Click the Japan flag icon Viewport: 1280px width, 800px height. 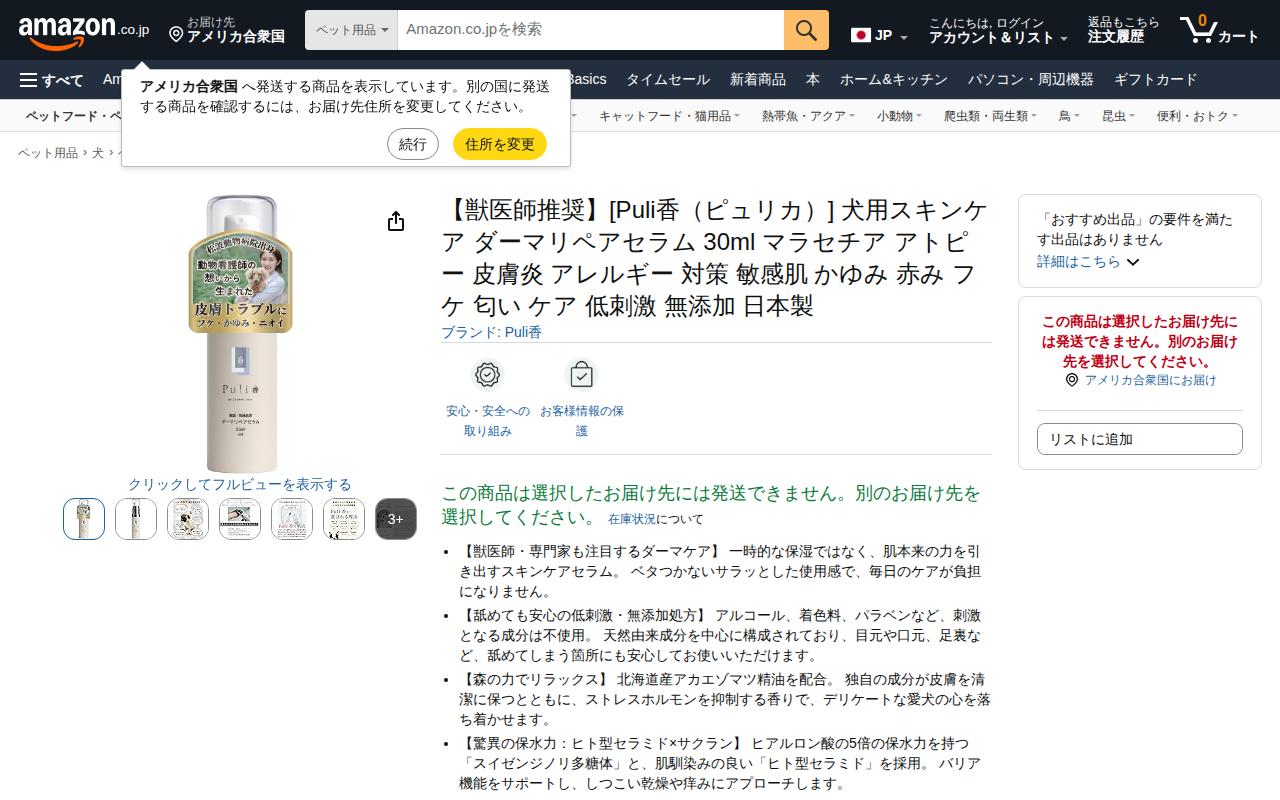pos(861,35)
